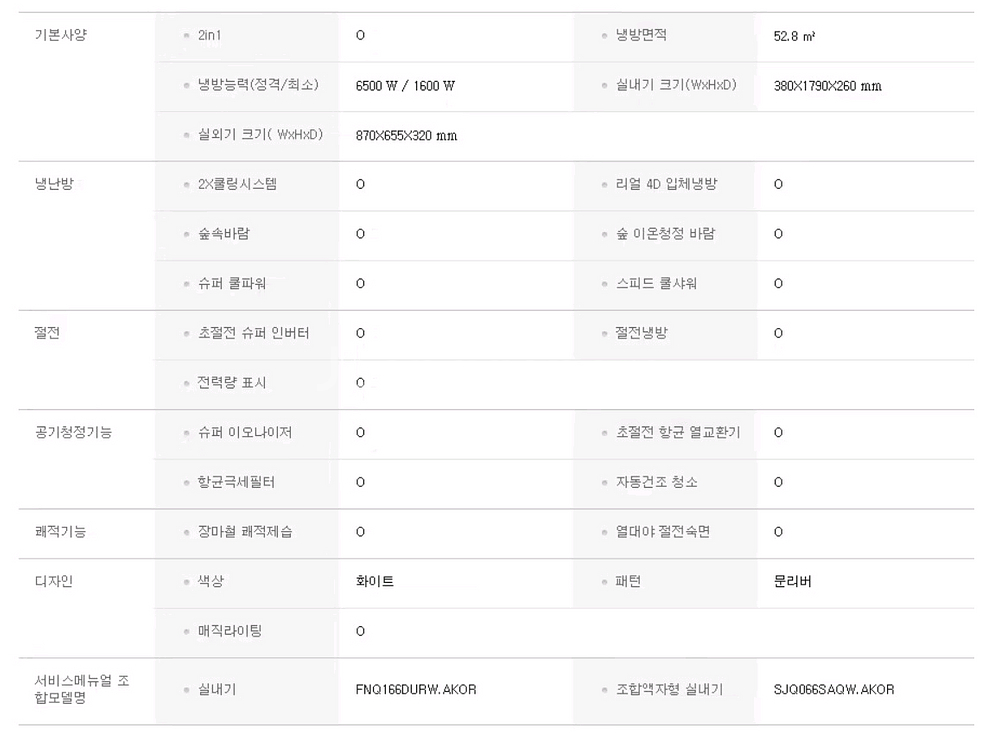
Task: Click the 기본사양 category heading
Action: click(61, 35)
